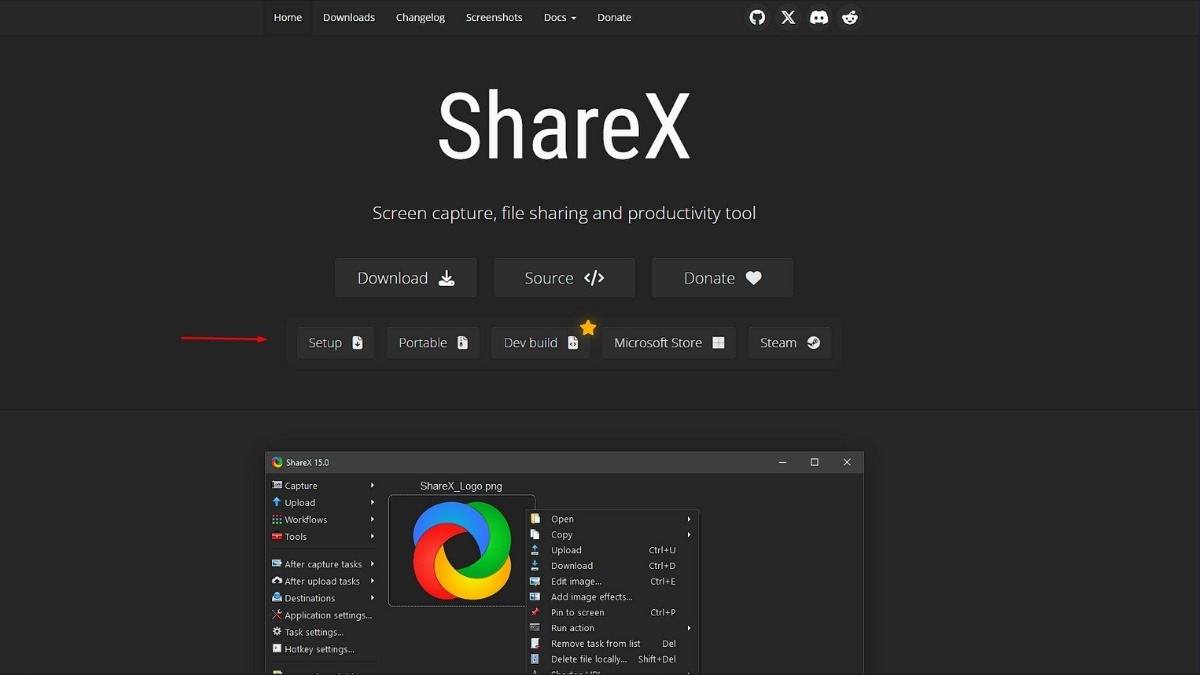Expand the Run action submenu arrow
Image resolution: width=1200 pixels, height=675 pixels.
[689, 628]
